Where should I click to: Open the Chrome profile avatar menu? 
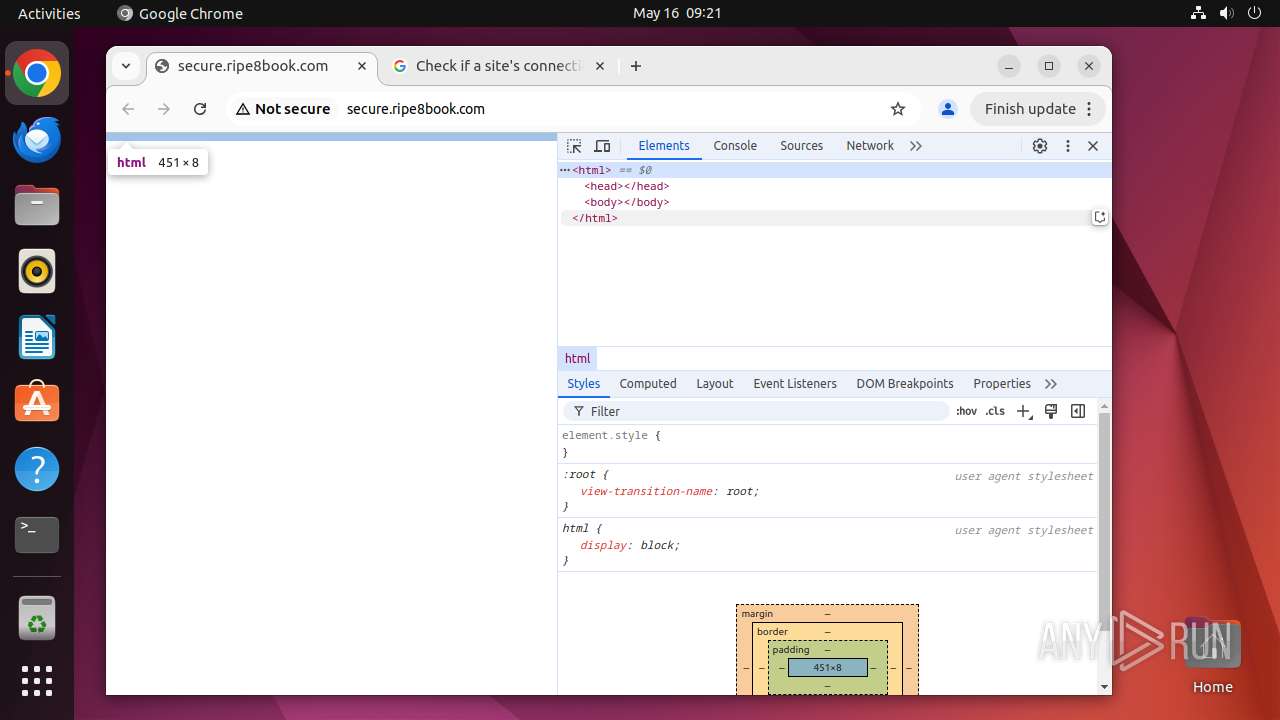click(948, 109)
